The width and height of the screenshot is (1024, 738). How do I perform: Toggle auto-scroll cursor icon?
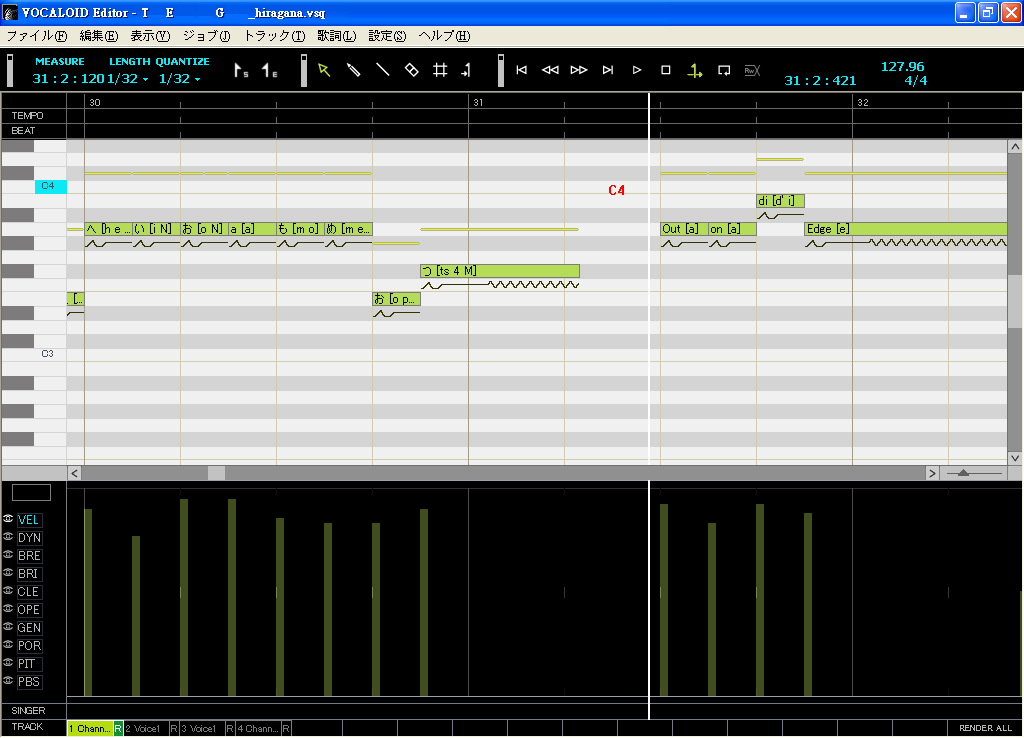[x=695, y=71]
